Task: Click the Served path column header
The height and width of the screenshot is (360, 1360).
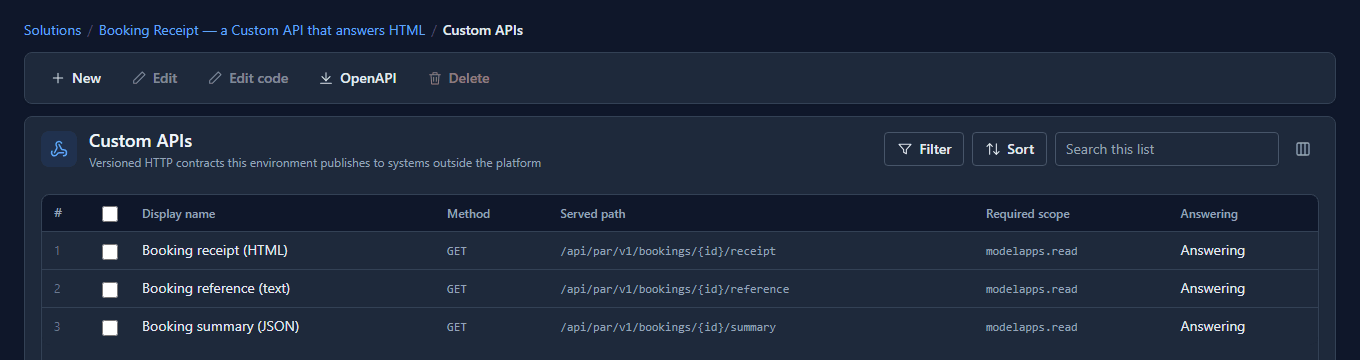Action: pos(593,214)
